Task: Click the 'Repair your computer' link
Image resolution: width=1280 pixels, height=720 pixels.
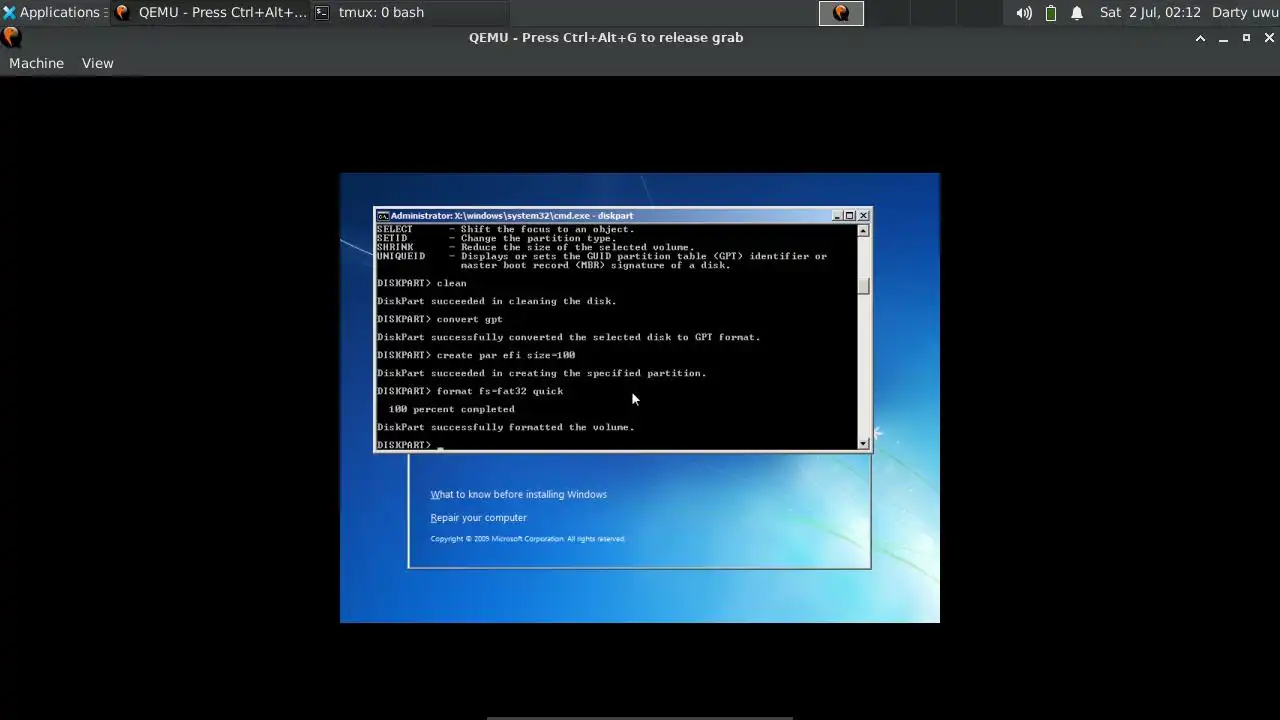Action: coord(478,518)
